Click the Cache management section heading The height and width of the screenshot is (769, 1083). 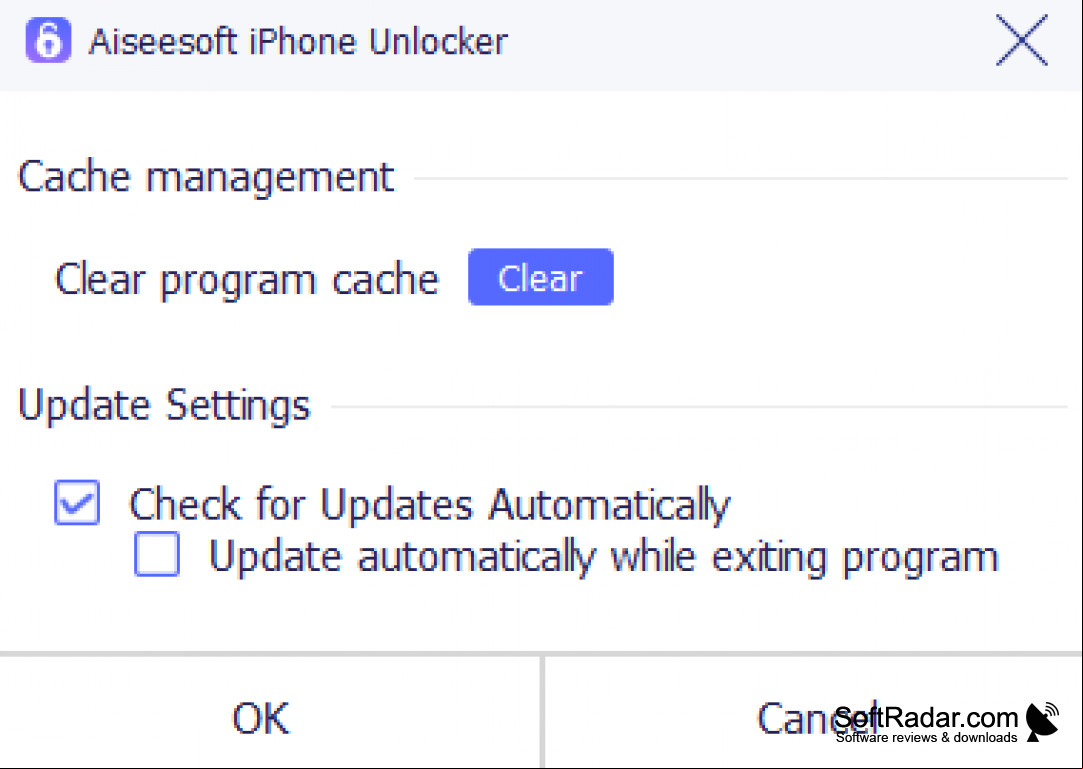(x=206, y=177)
